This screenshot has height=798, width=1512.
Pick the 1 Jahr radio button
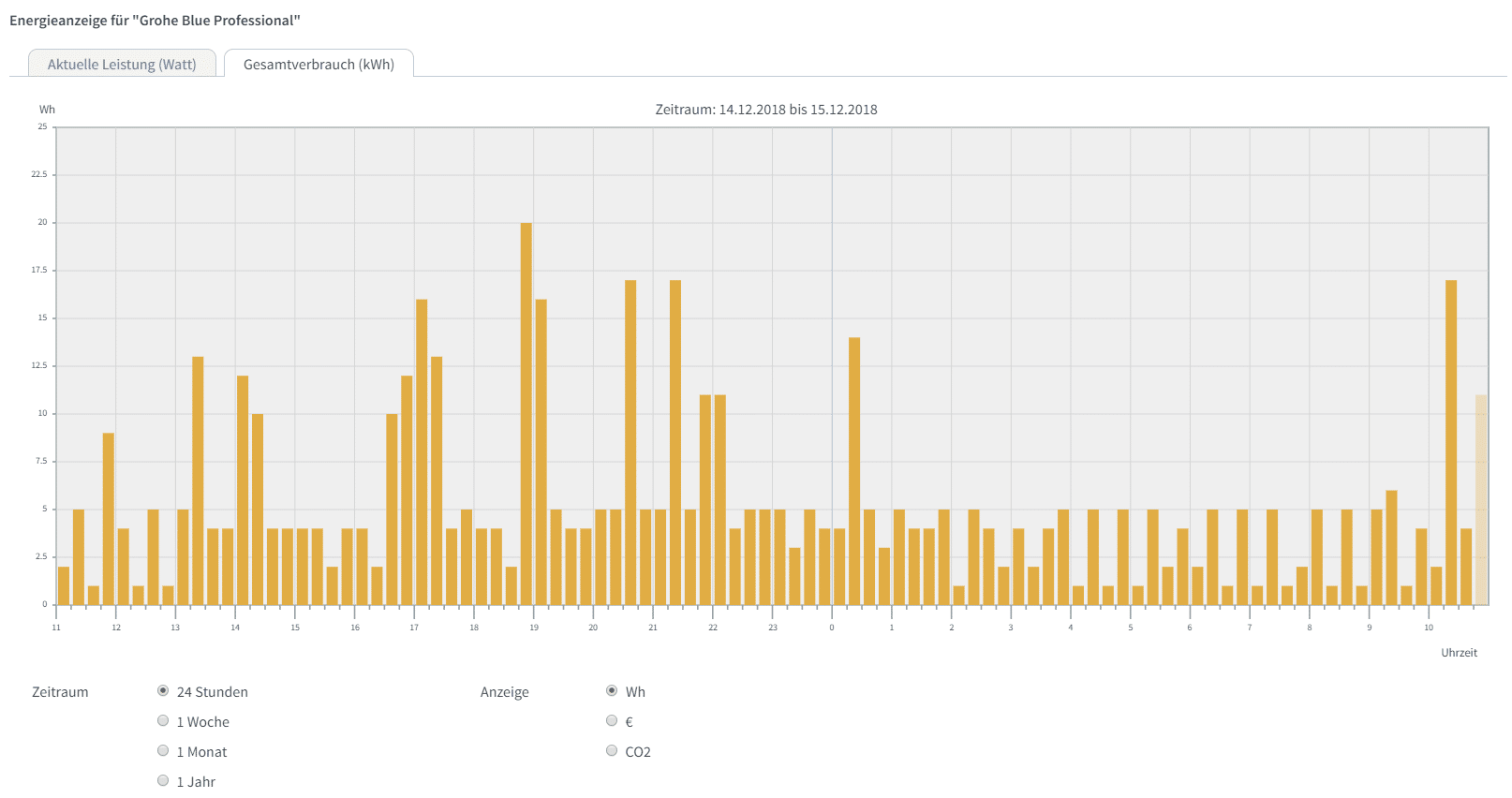163,781
